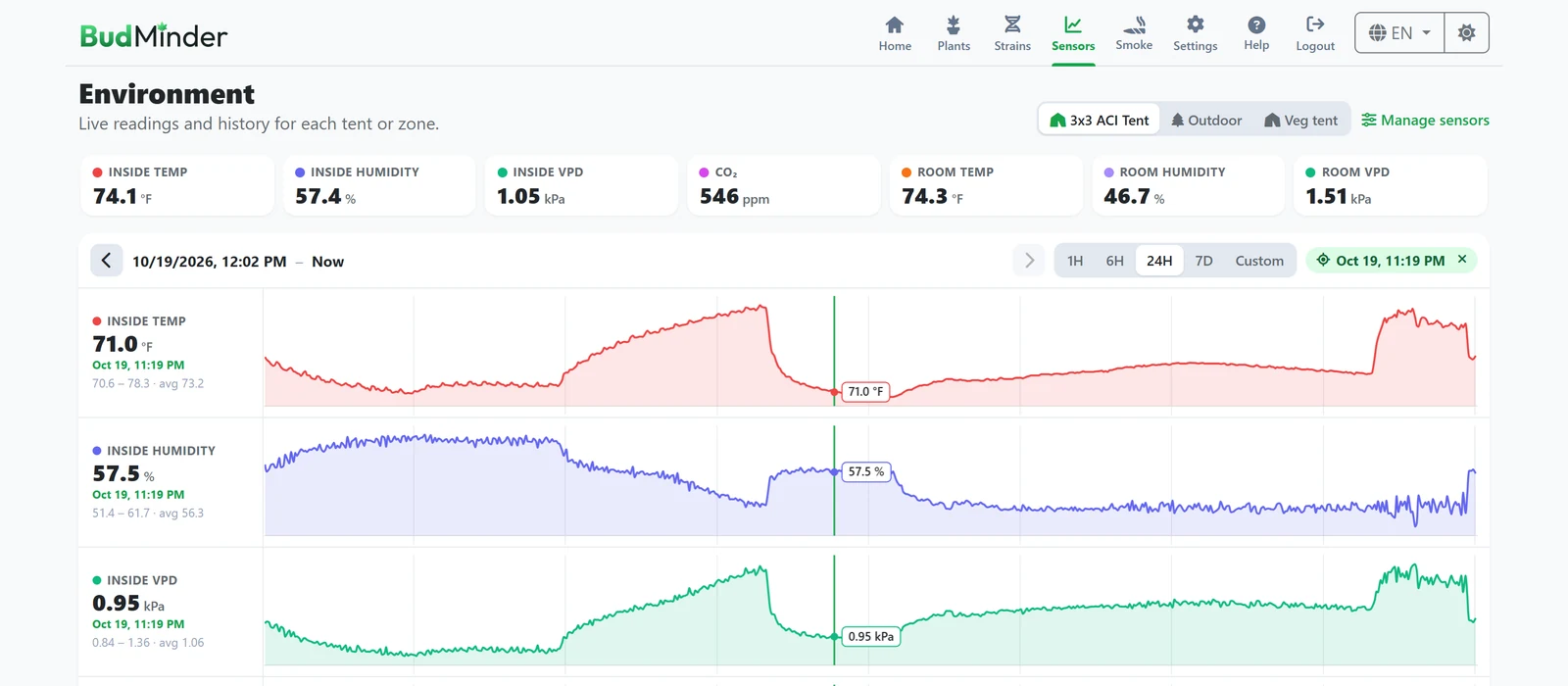Select the Veg tent zone tab
Viewport: 1568px width, 686px height.
coord(1300,121)
